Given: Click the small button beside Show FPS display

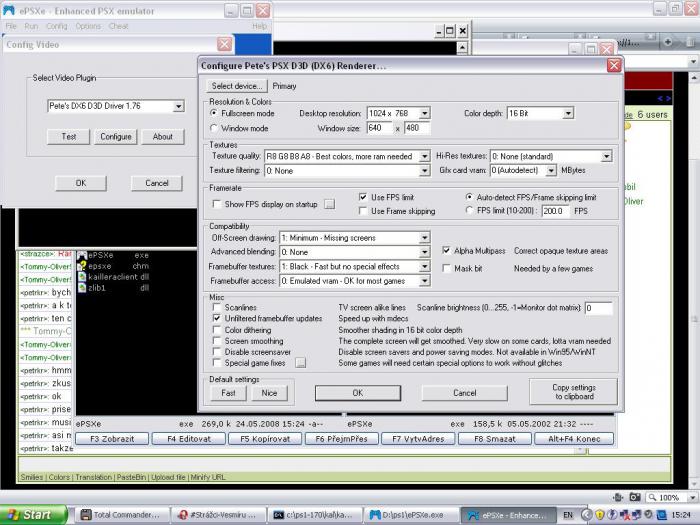Looking at the screenshot, I should pyautogui.click(x=329, y=204).
